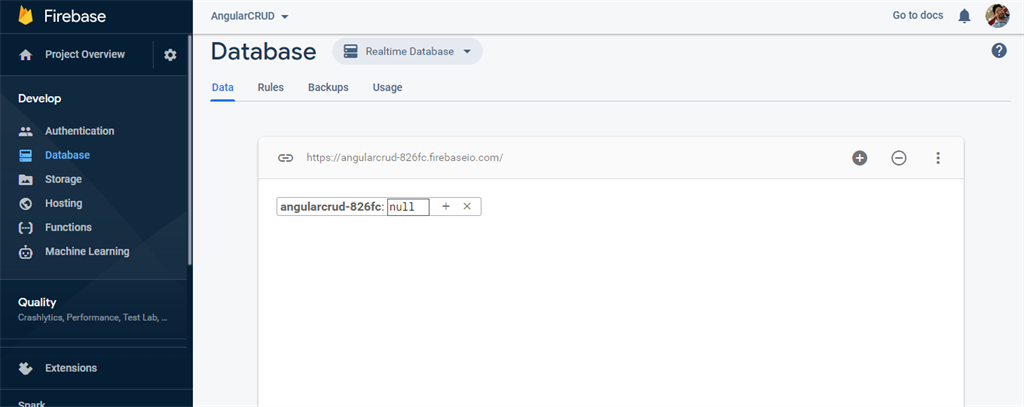The width and height of the screenshot is (1024, 407).
Task: Click the database URL link icon
Action: pos(285,158)
